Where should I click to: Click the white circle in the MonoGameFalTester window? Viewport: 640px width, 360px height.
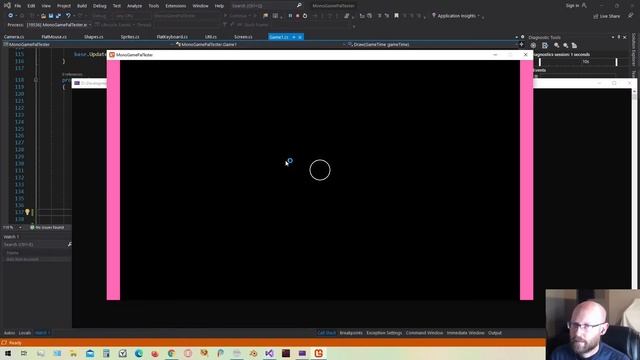(x=320, y=170)
